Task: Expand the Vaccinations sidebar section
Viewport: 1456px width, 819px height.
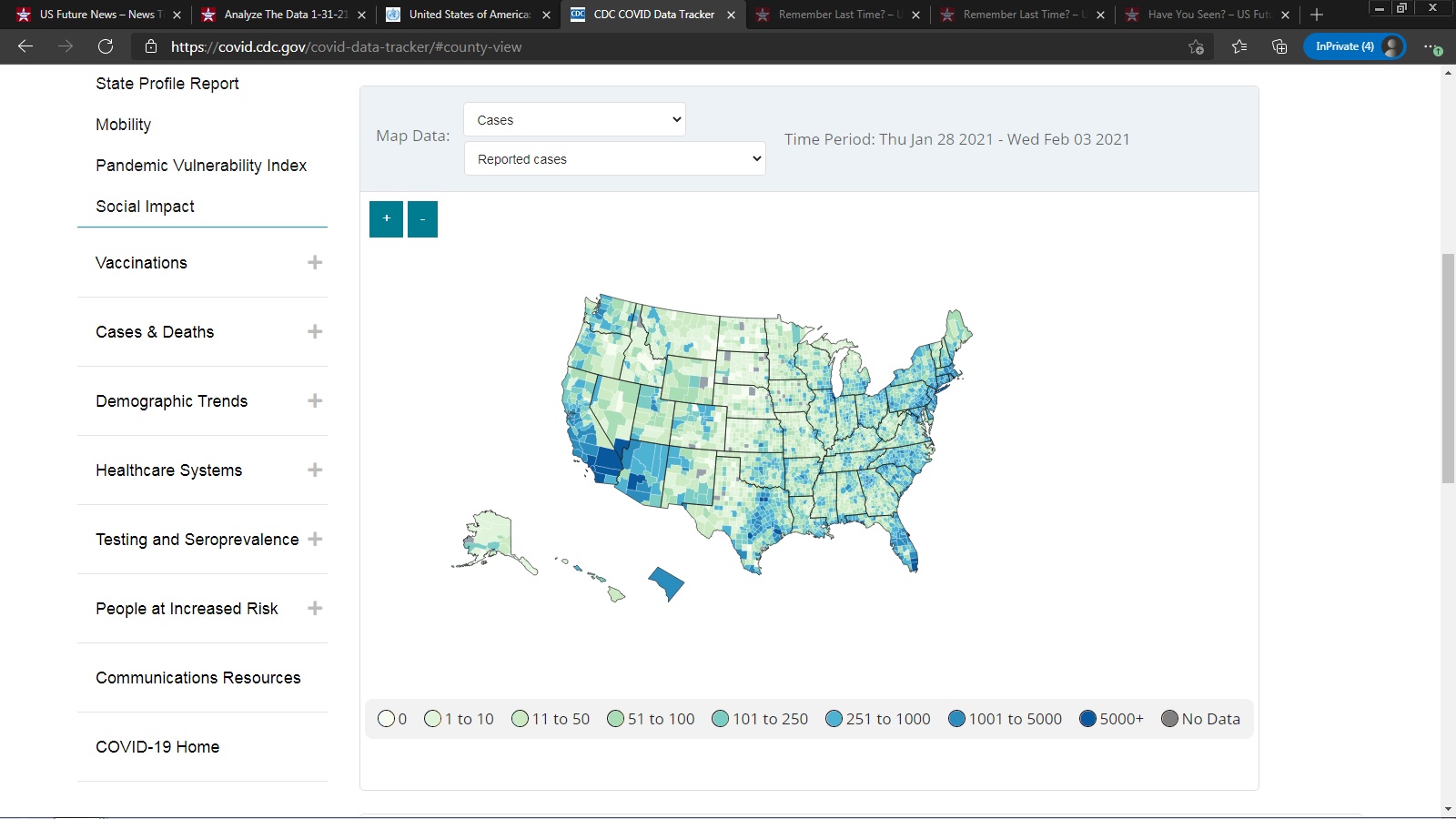Action: 315,263
